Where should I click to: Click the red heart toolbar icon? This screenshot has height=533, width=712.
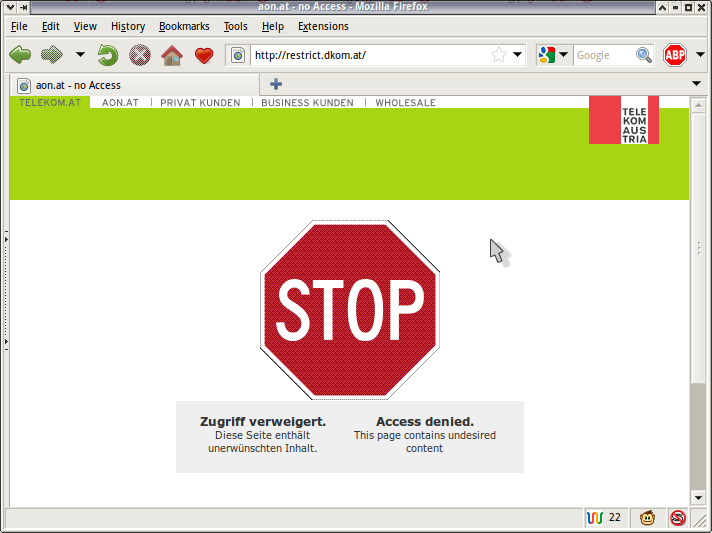(204, 55)
